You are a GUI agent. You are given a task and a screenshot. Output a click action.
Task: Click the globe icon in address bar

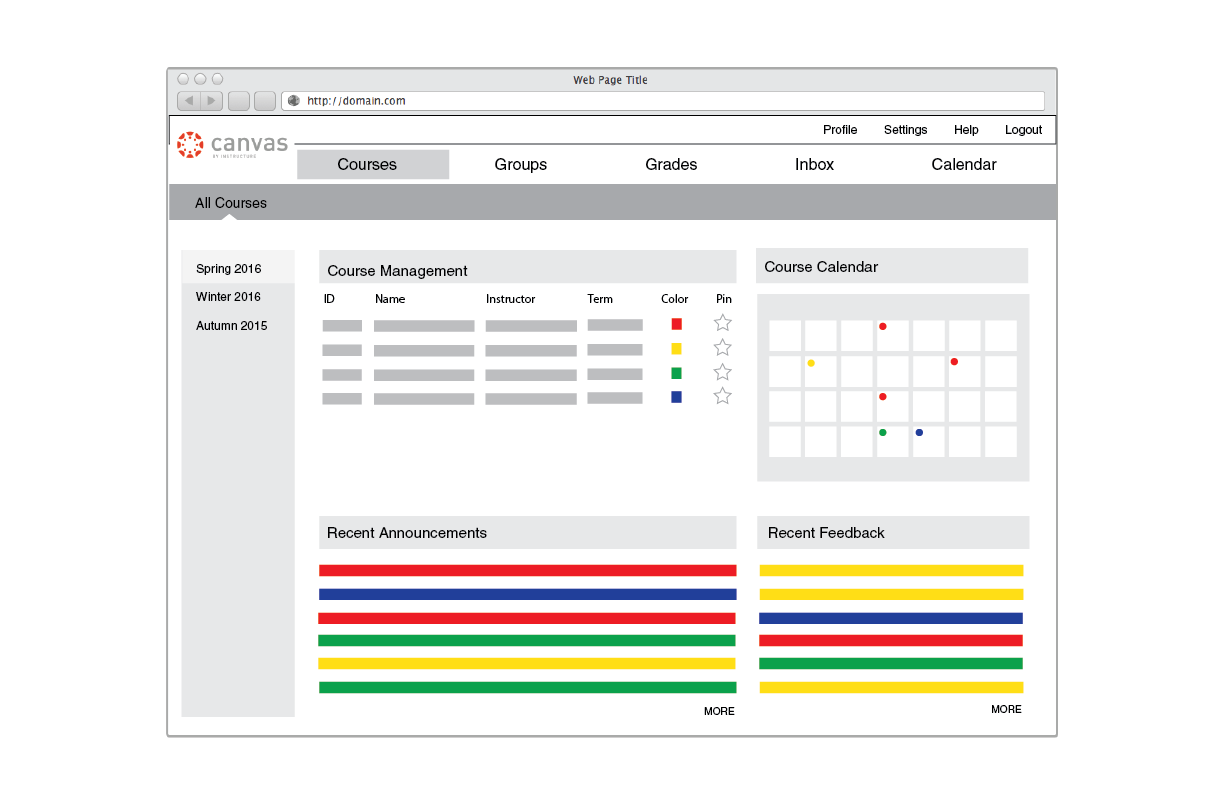pos(294,101)
